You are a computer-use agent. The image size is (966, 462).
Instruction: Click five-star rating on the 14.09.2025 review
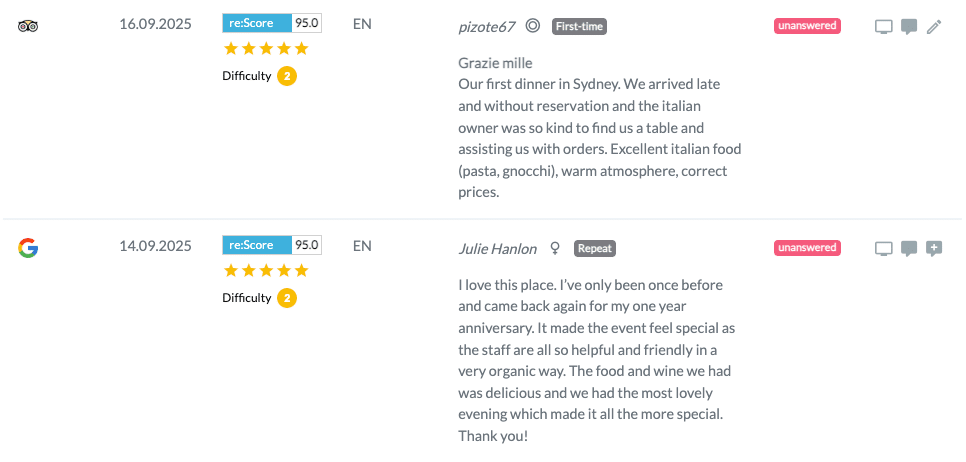click(266, 271)
